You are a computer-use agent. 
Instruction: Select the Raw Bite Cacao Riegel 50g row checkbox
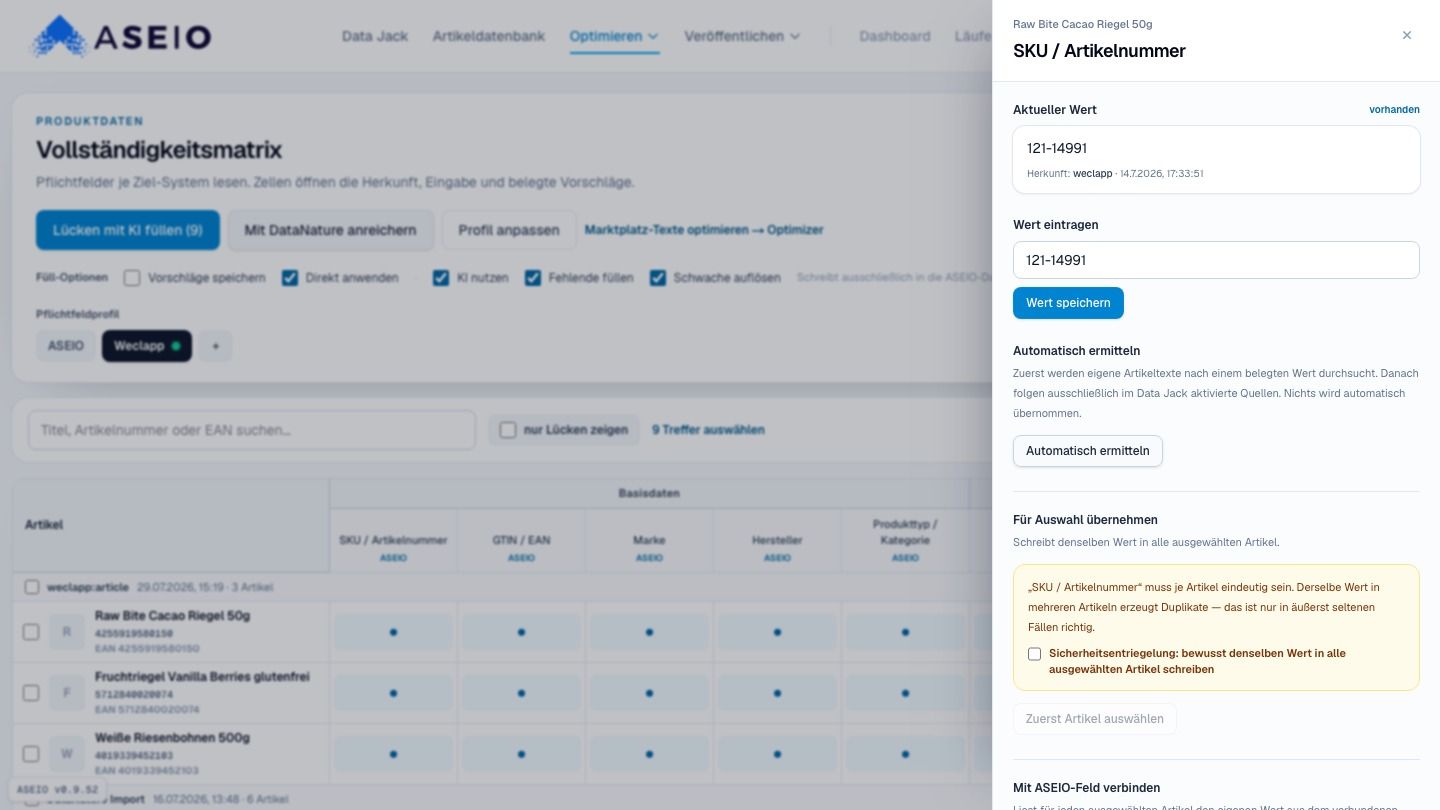click(31, 632)
